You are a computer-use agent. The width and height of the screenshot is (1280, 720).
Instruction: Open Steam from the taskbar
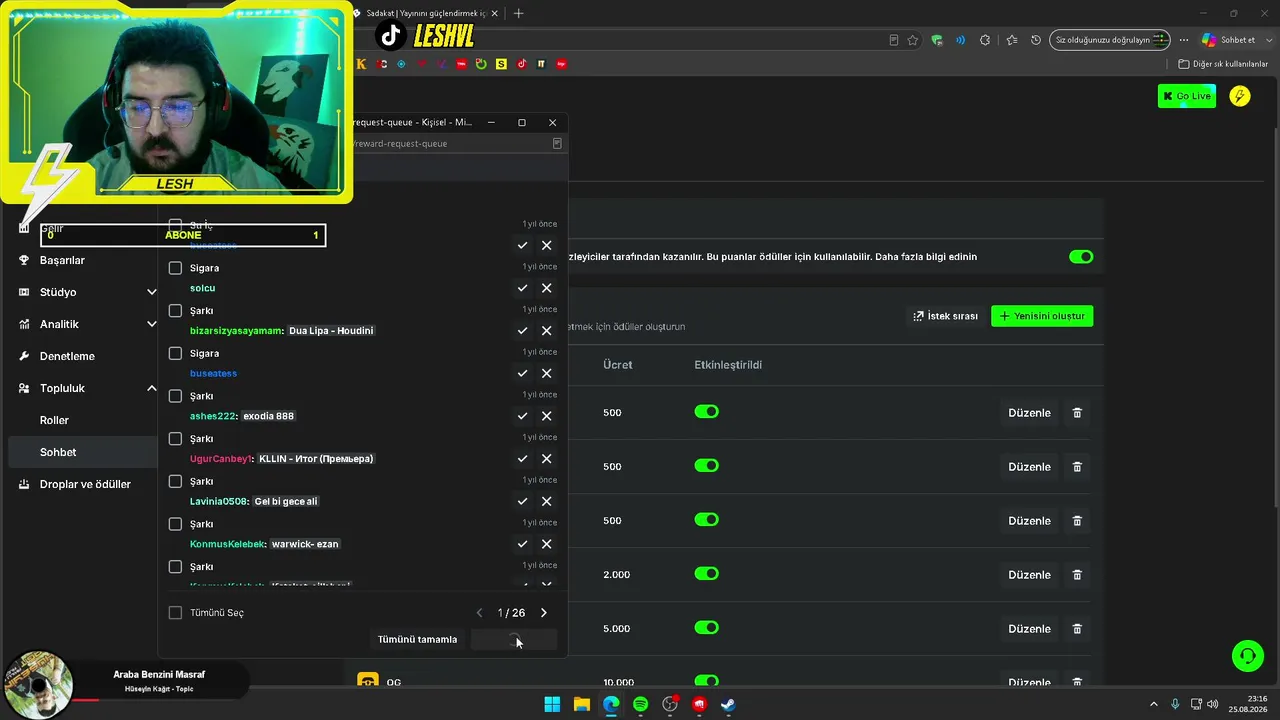pyautogui.click(x=729, y=705)
